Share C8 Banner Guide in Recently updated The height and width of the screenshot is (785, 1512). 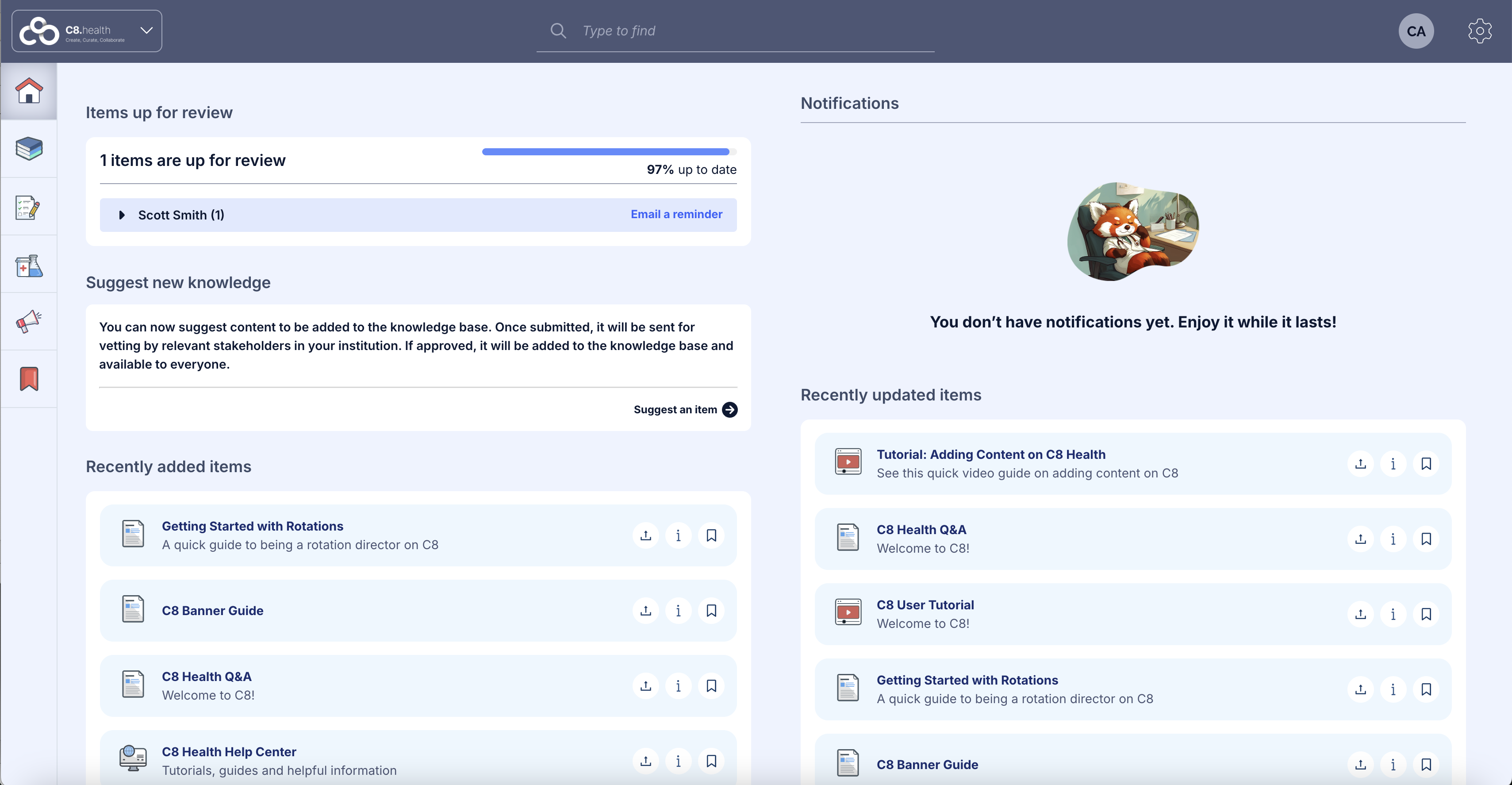pos(1361,765)
